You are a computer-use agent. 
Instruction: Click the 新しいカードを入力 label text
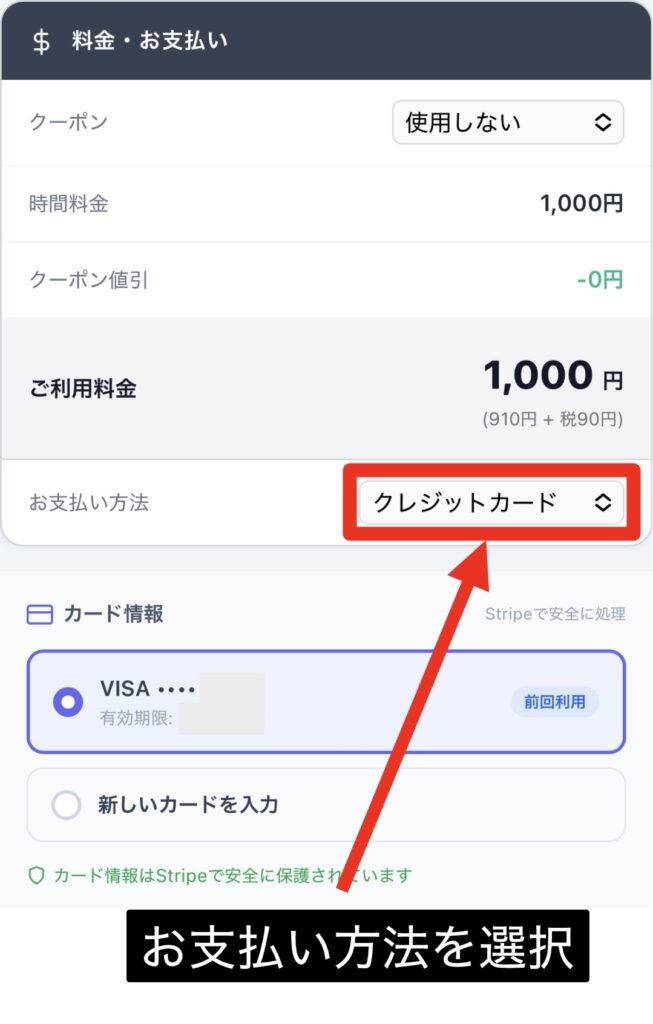(187, 805)
